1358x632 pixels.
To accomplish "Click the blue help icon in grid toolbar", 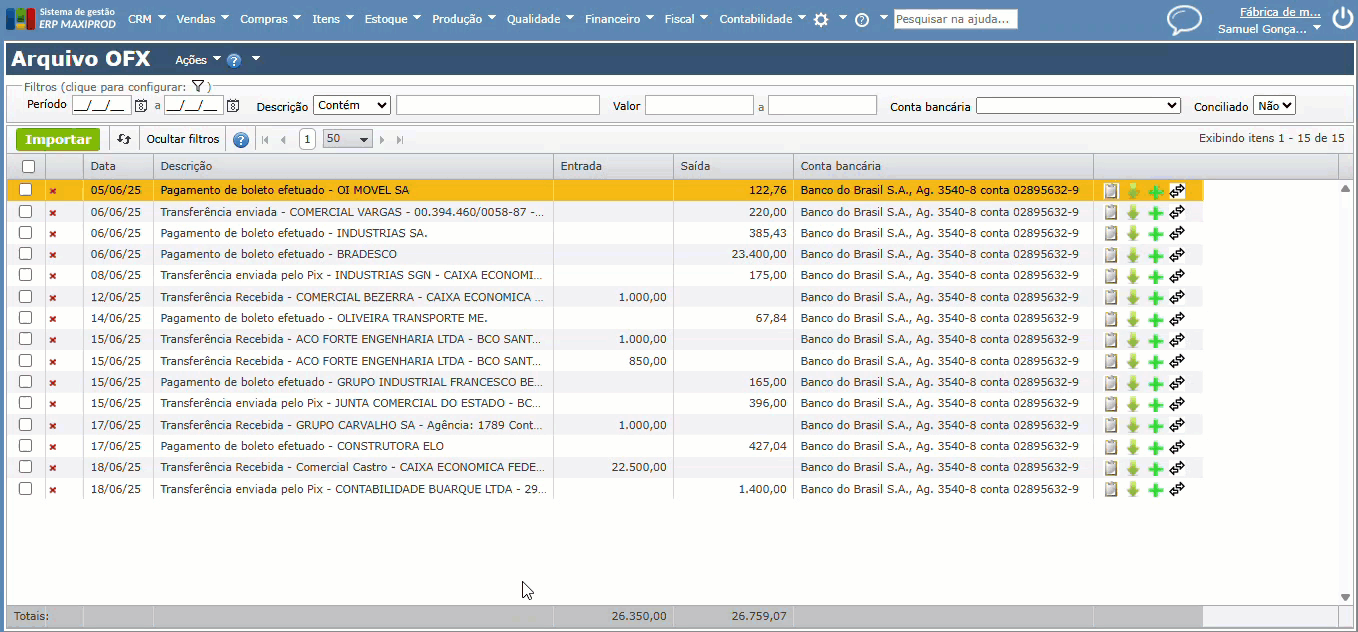I will click(x=241, y=140).
